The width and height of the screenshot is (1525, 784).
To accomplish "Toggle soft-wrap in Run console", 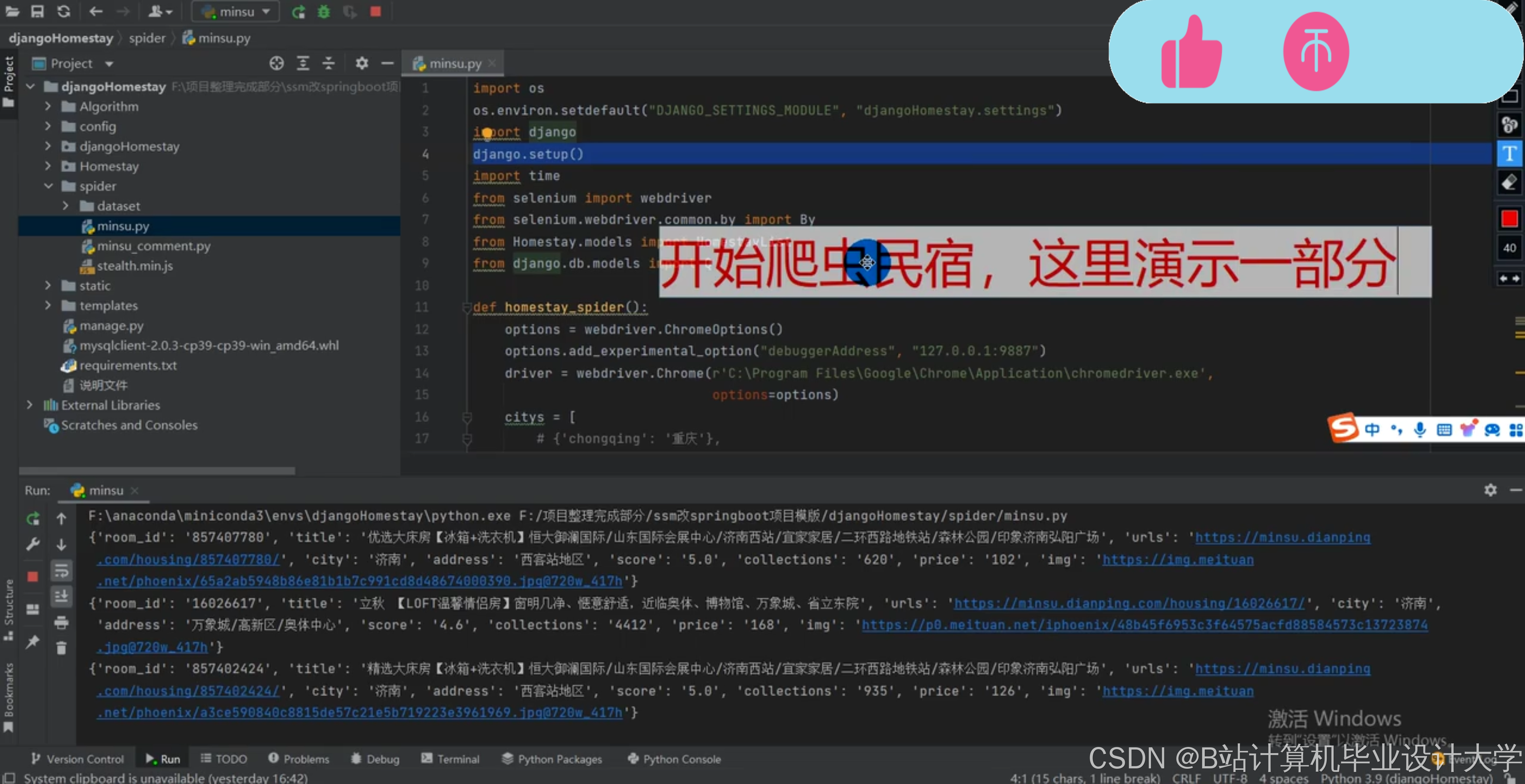I will pyautogui.click(x=61, y=571).
